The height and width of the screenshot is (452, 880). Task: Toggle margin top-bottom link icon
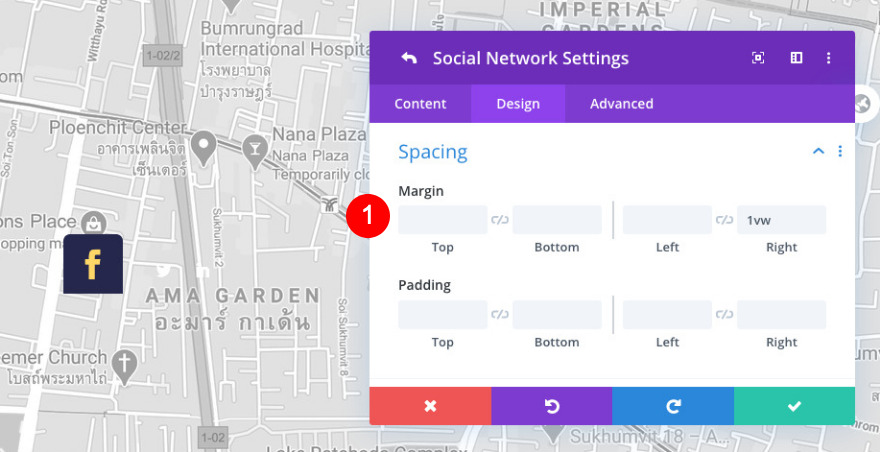(x=500, y=220)
